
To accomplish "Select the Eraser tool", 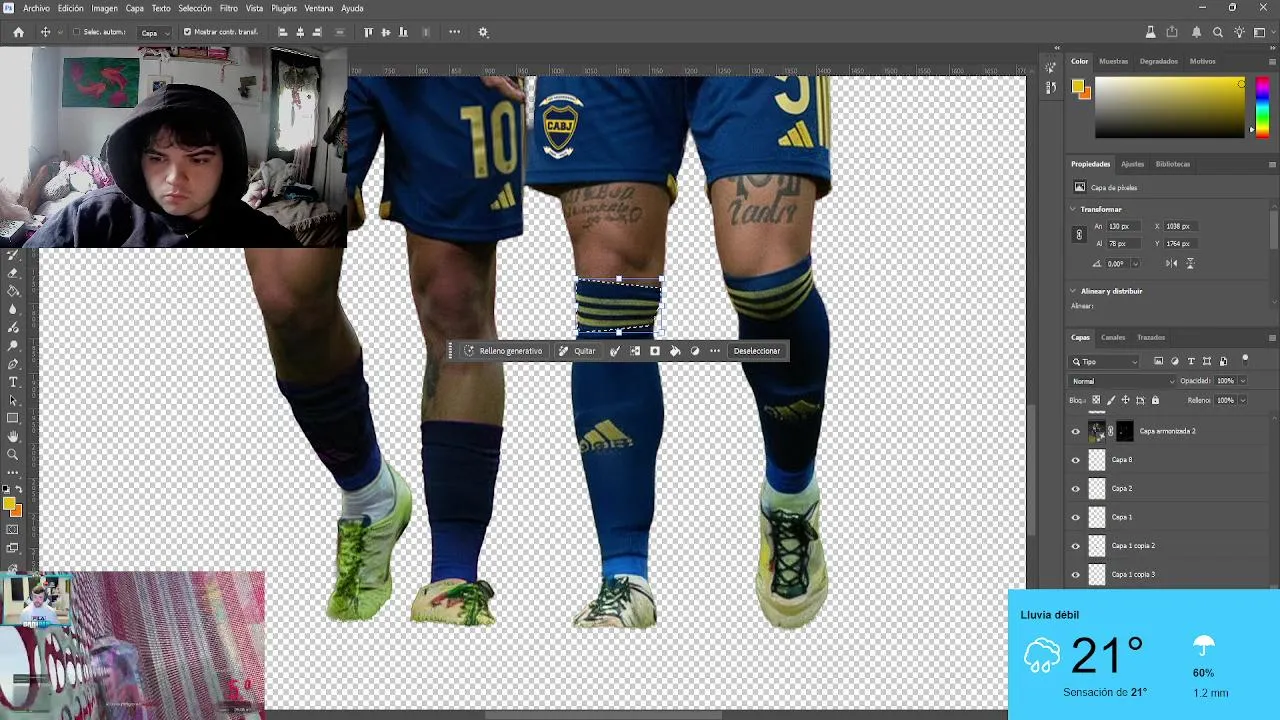I will [x=13, y=273].
